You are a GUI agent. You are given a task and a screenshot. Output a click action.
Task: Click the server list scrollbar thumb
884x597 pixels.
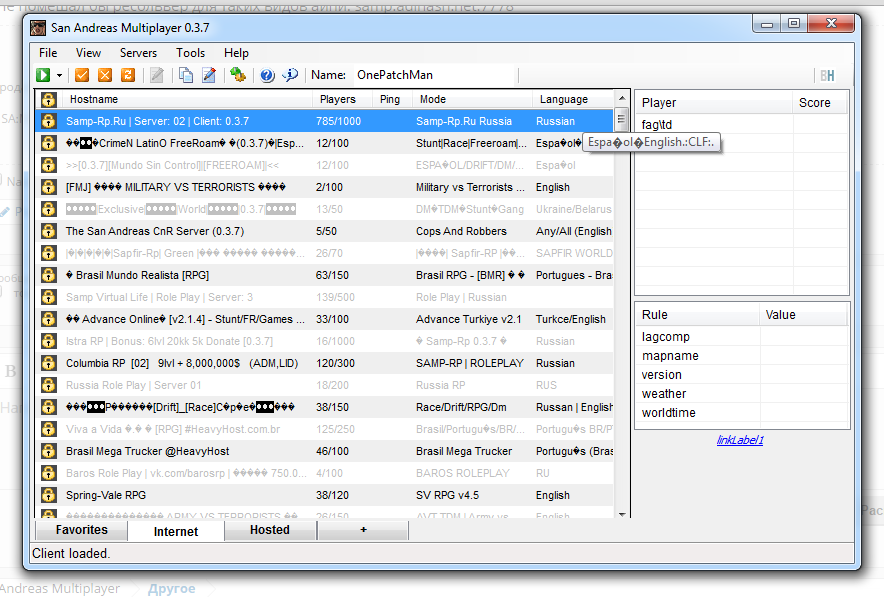point(622,118)
